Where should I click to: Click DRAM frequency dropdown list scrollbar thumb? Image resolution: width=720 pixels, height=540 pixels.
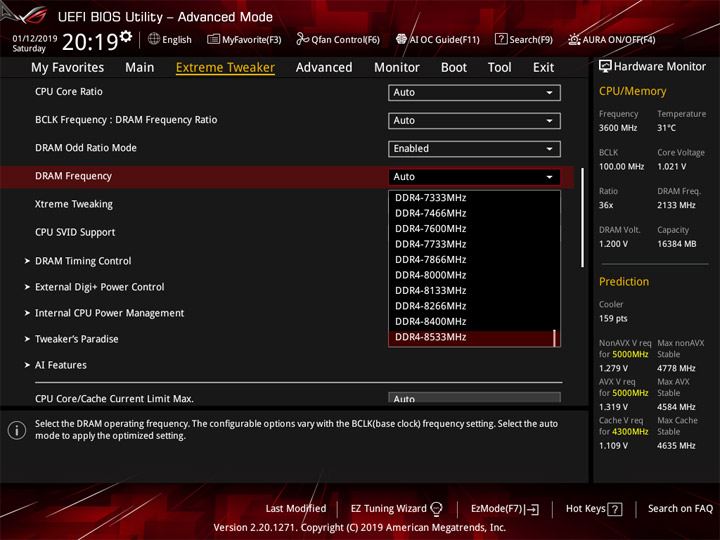point(555,338)
